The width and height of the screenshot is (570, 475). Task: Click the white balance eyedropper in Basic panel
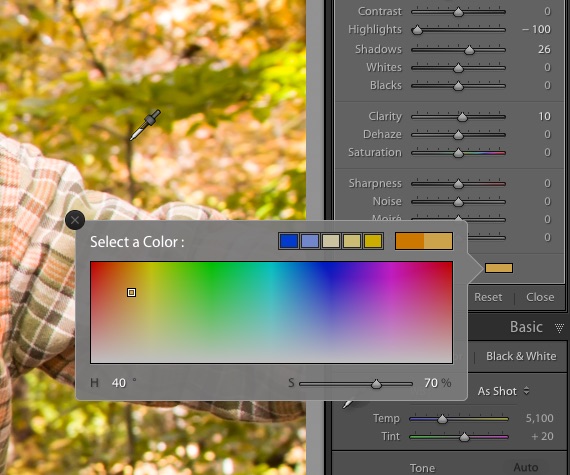[x=348, y=403]
